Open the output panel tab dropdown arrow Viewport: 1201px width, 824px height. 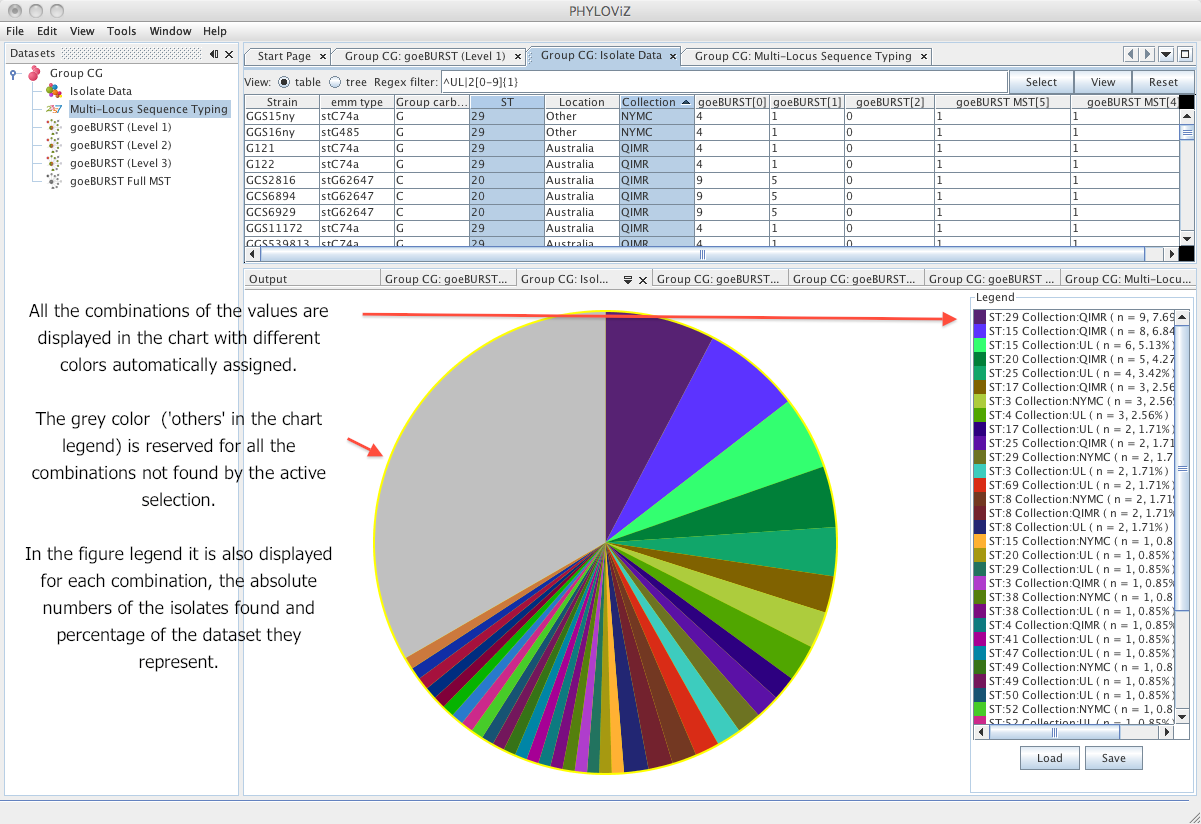(628, 280)
